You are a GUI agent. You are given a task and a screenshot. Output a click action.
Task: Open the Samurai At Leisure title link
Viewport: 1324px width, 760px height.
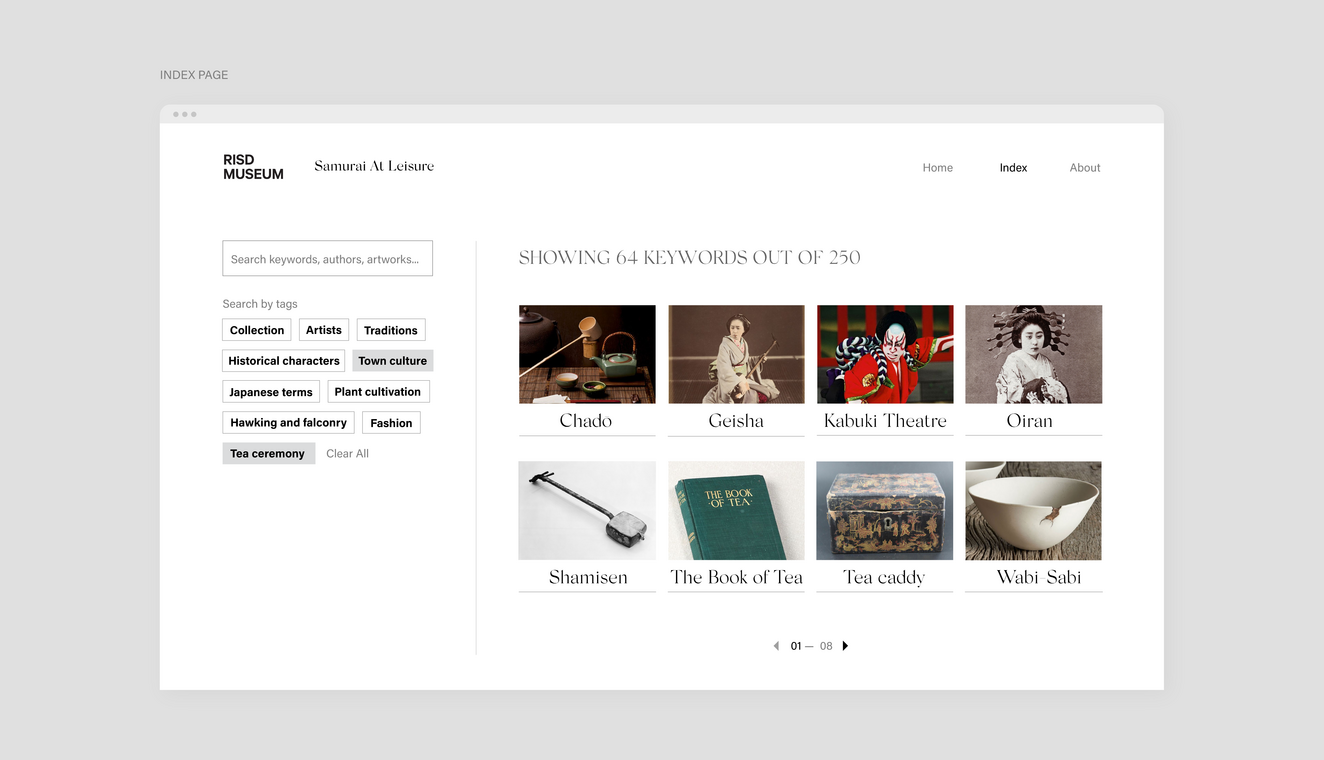pyautogui.click(x=374, y=166)
